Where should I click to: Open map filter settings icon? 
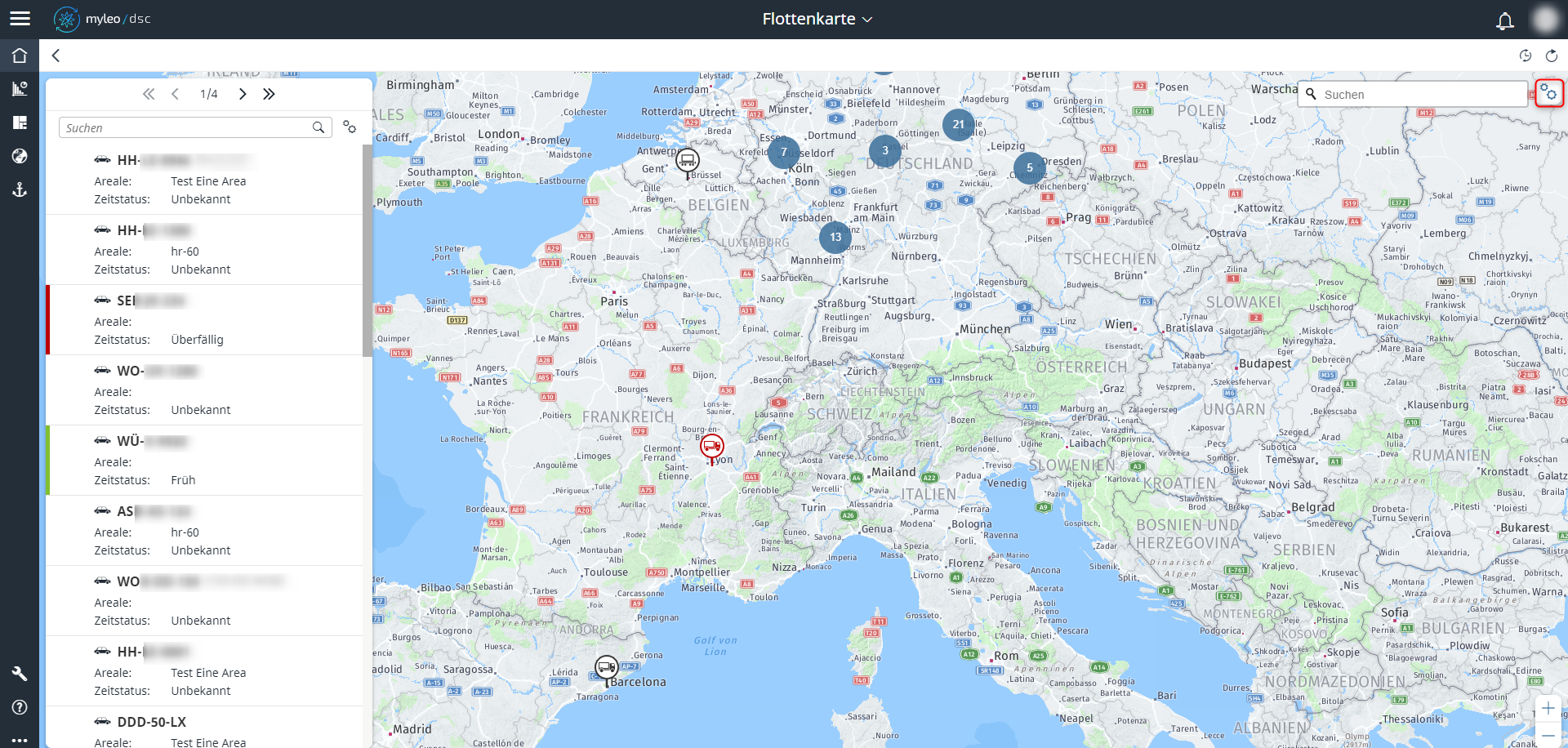tap(1549, 93)
